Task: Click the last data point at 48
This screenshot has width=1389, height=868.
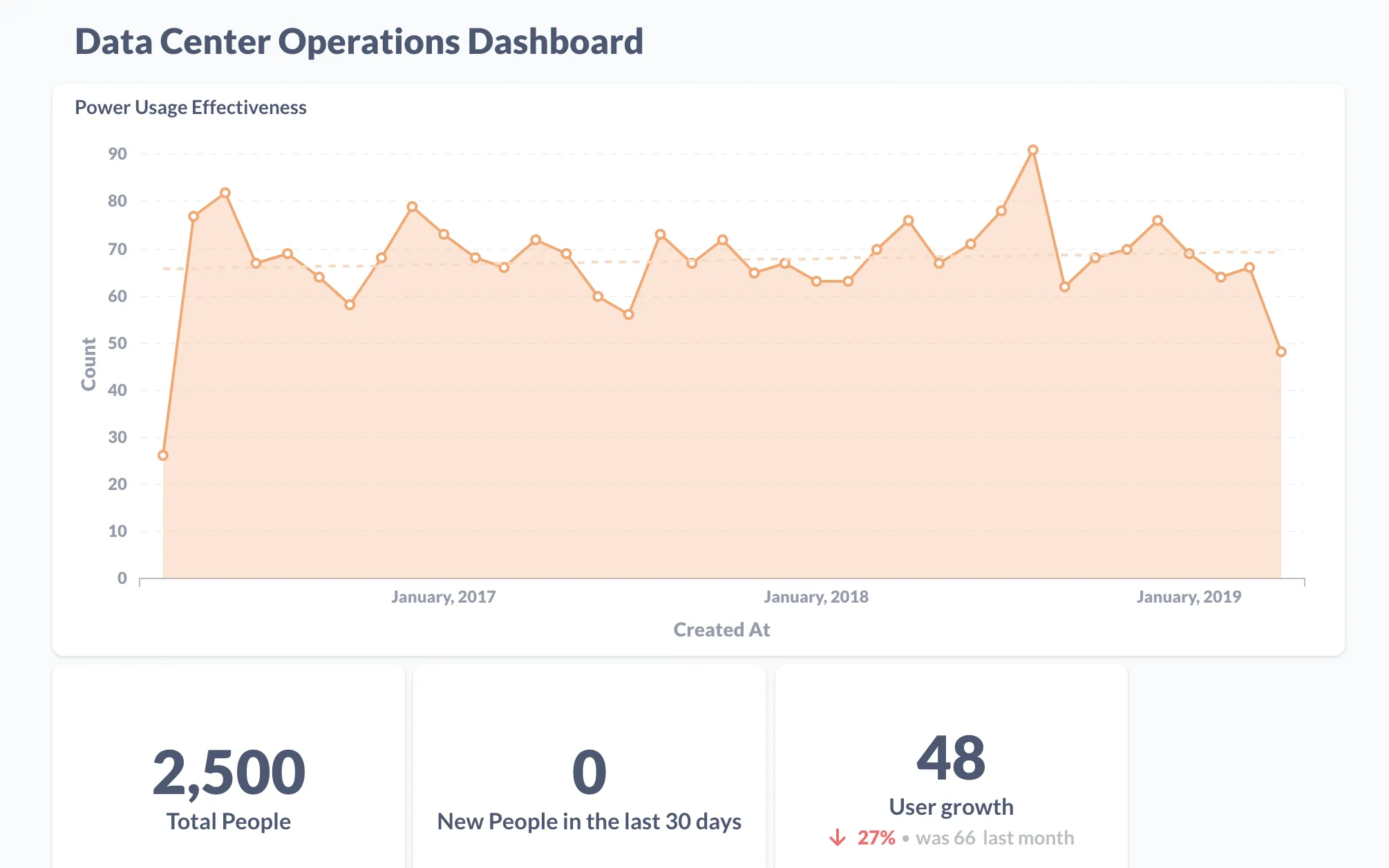Action: coord(1281,352)
